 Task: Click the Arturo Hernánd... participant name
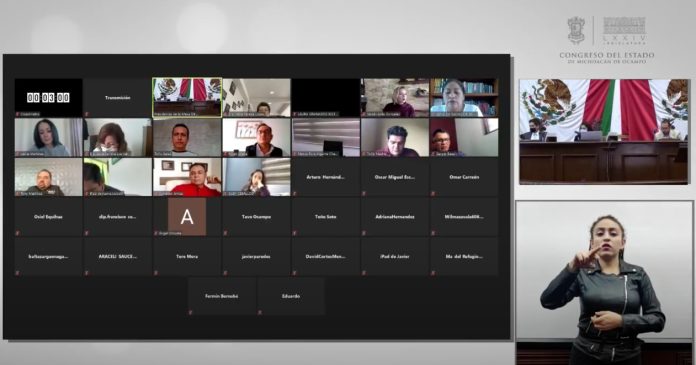click(325, 177)
